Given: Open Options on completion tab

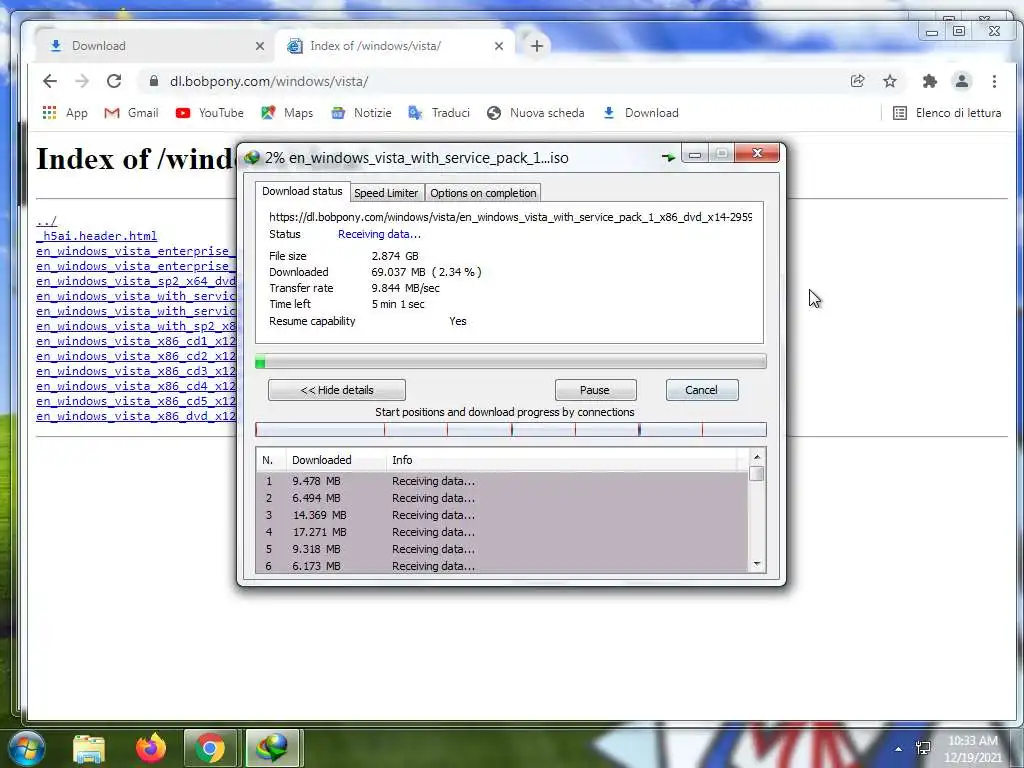Looking at the screenshot, I should point(483,193).
